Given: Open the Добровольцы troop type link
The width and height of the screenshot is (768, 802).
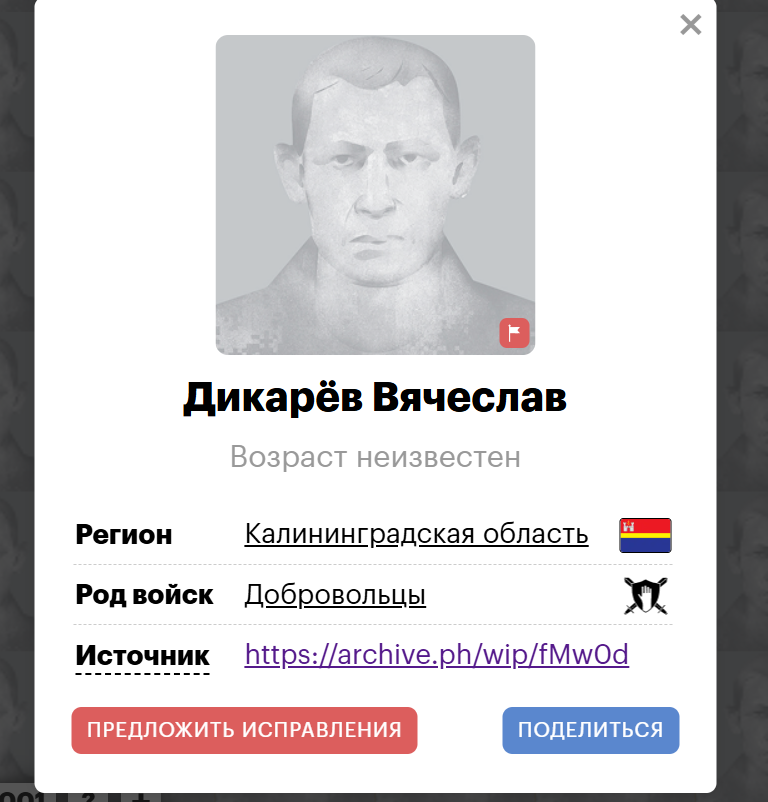Looking at the screenshot, I should (x=335, y=595).
